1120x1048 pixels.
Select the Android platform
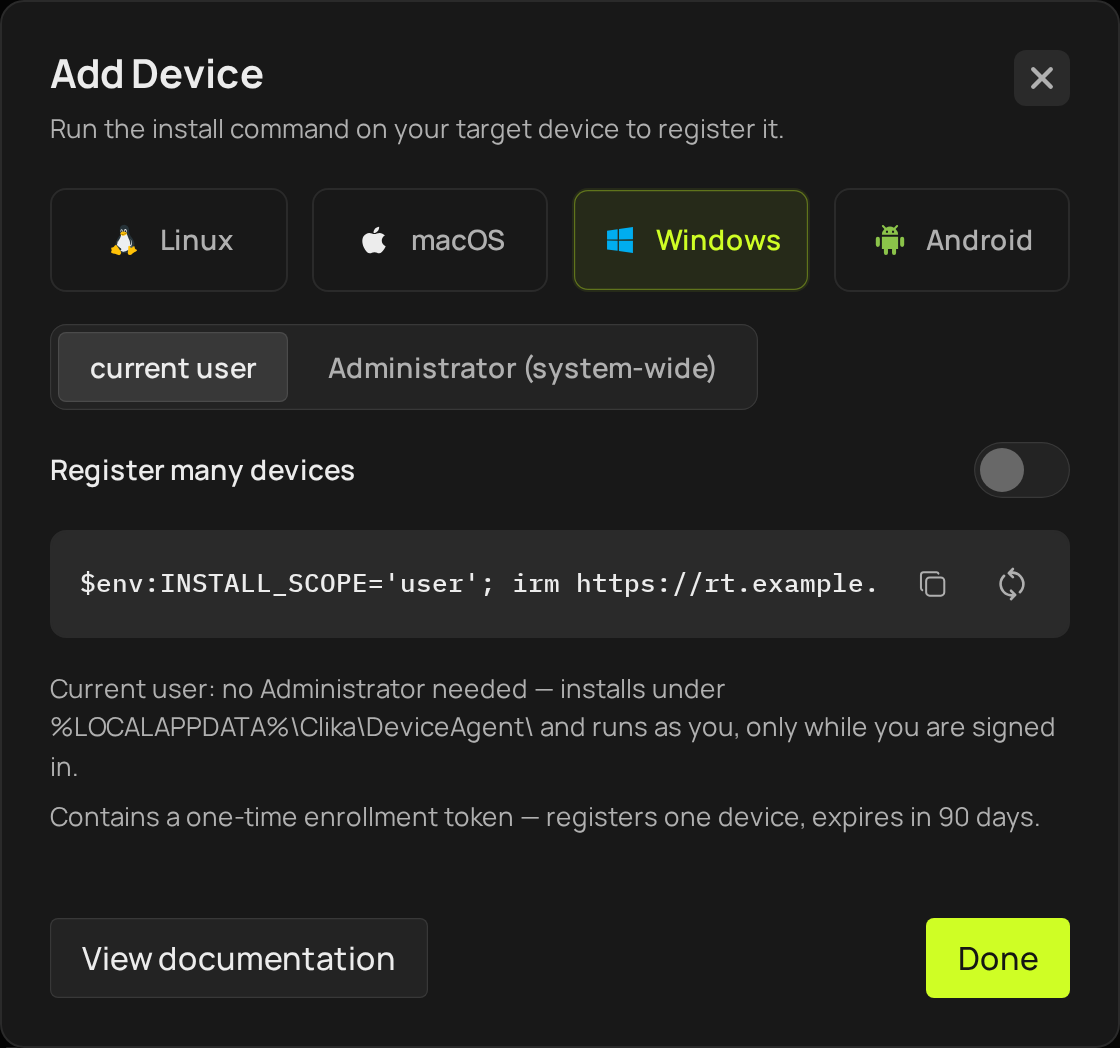click(951, 240)
